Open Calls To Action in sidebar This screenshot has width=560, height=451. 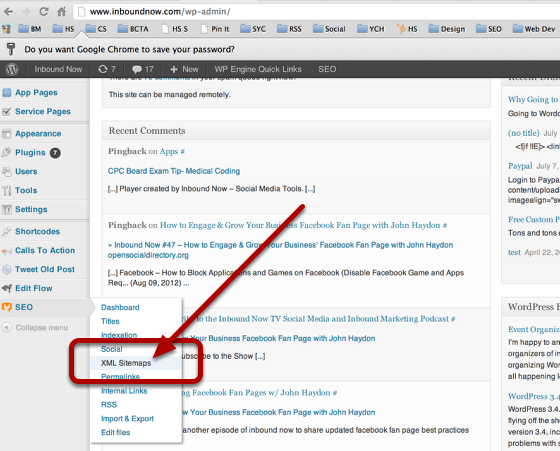[x=45, y=250]
